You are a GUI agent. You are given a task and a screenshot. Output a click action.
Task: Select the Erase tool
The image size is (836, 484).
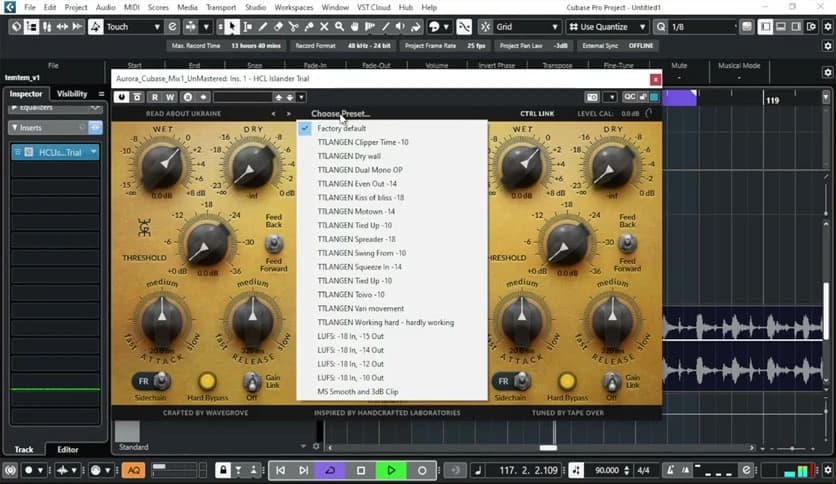click(x=278, y=27)
